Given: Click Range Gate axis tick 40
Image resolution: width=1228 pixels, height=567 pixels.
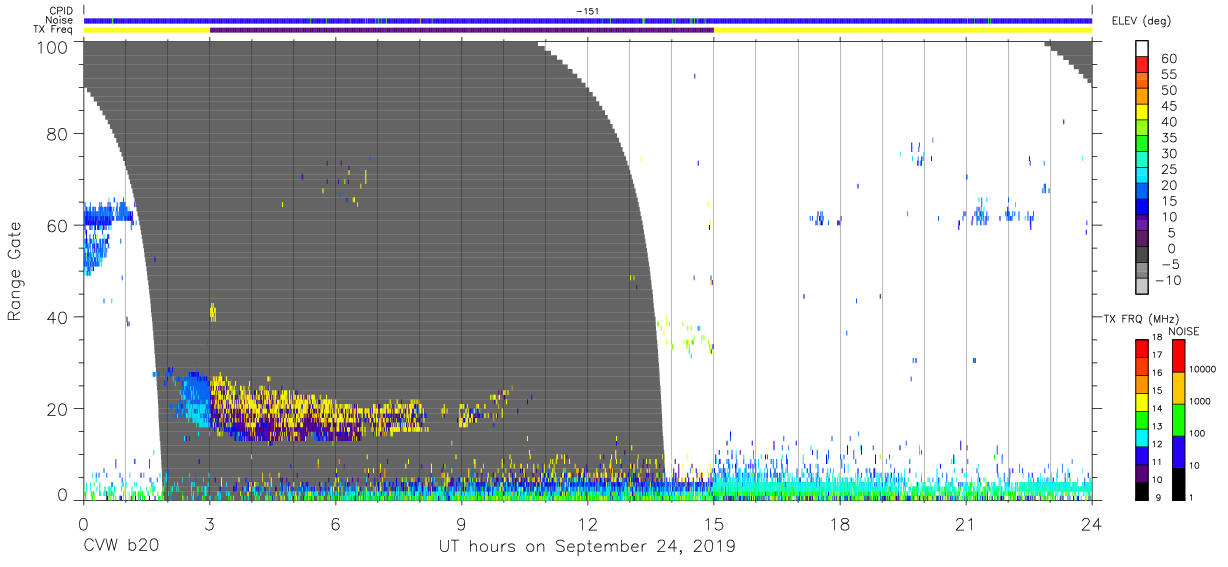Looking at the screenshot, I should [x=58, y=317].
